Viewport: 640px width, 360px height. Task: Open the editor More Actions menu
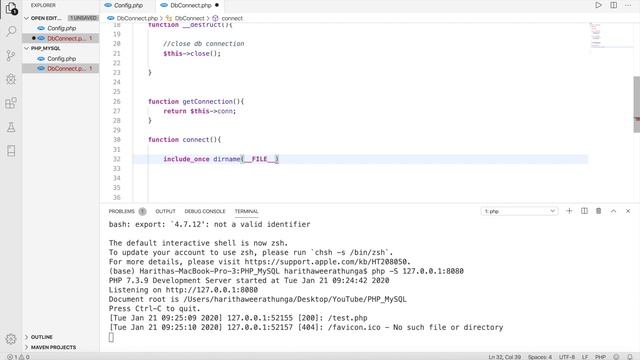(x=628, y=5)
